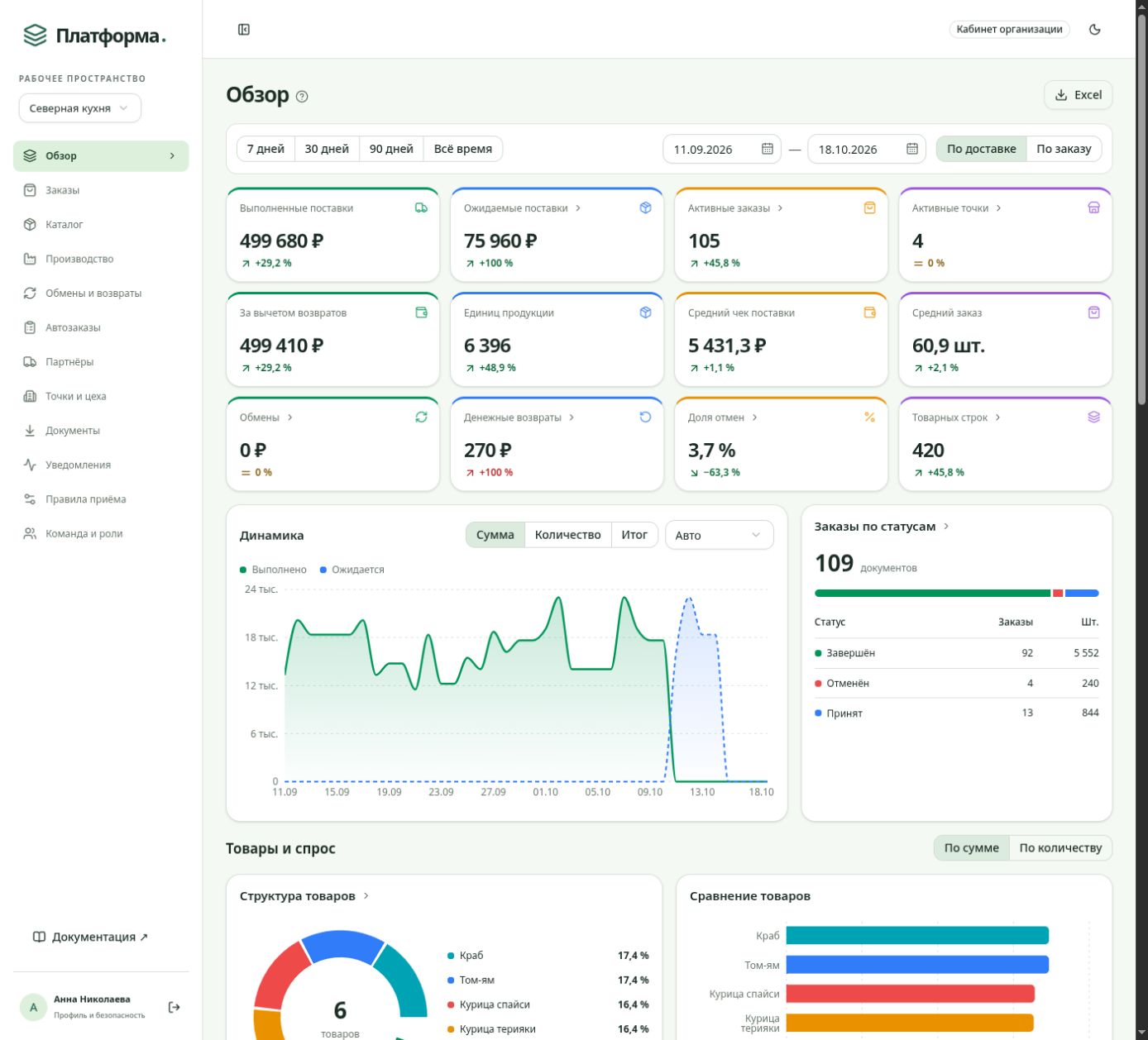The image size is (1148, 1040).
Task: Select the Сумма chart mode
Action: pos(495,535)
